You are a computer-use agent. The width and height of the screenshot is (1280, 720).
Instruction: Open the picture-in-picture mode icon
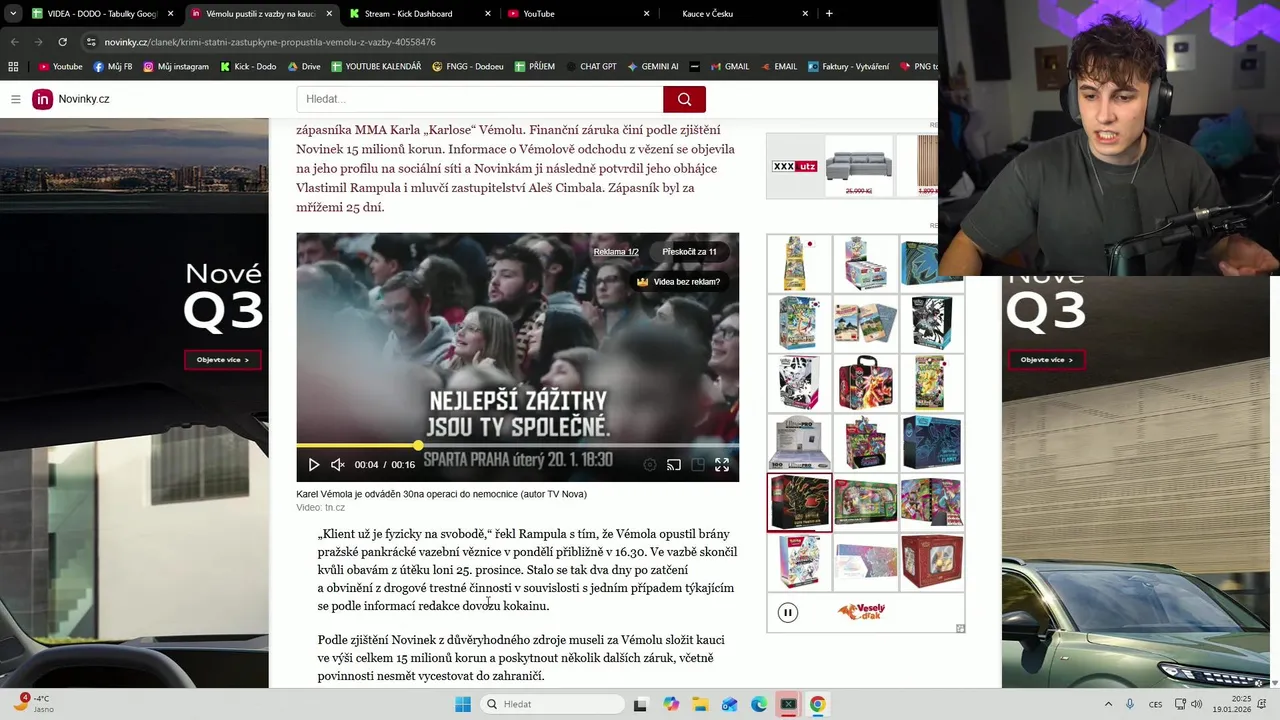[698, 465]
